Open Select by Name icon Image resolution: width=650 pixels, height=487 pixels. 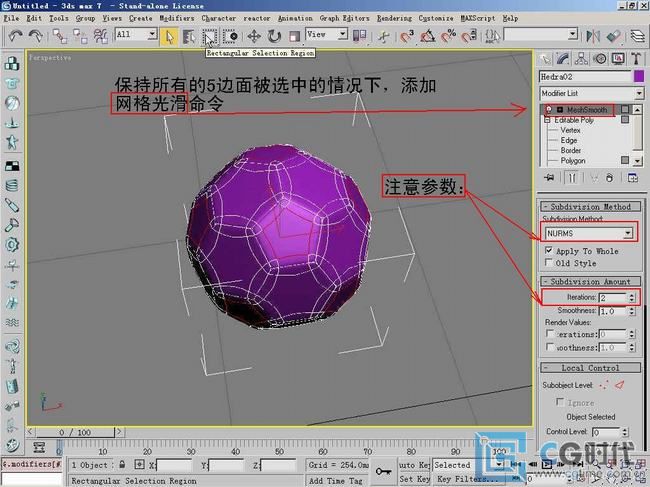189,36
